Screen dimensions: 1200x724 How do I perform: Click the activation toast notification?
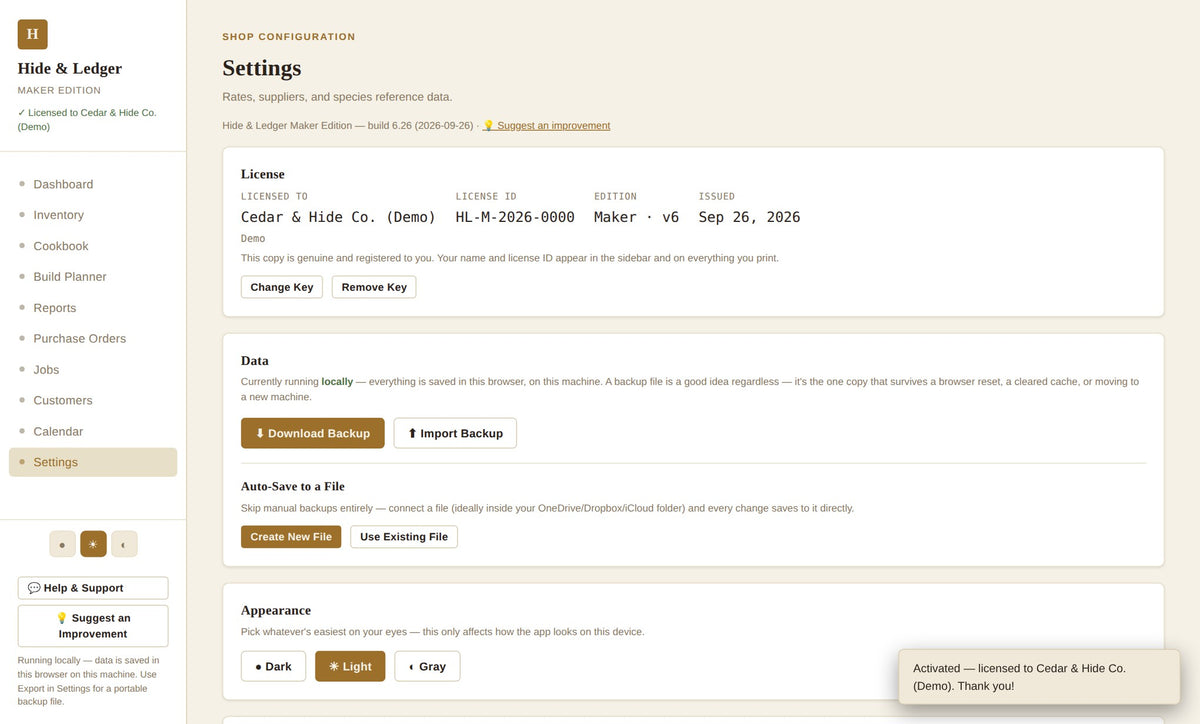(x=1039, y=677)
